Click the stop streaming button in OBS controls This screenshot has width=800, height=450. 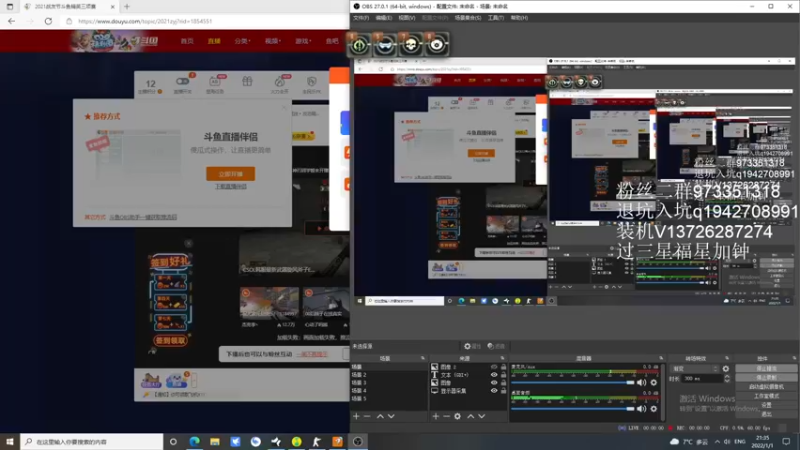(766, 368)
